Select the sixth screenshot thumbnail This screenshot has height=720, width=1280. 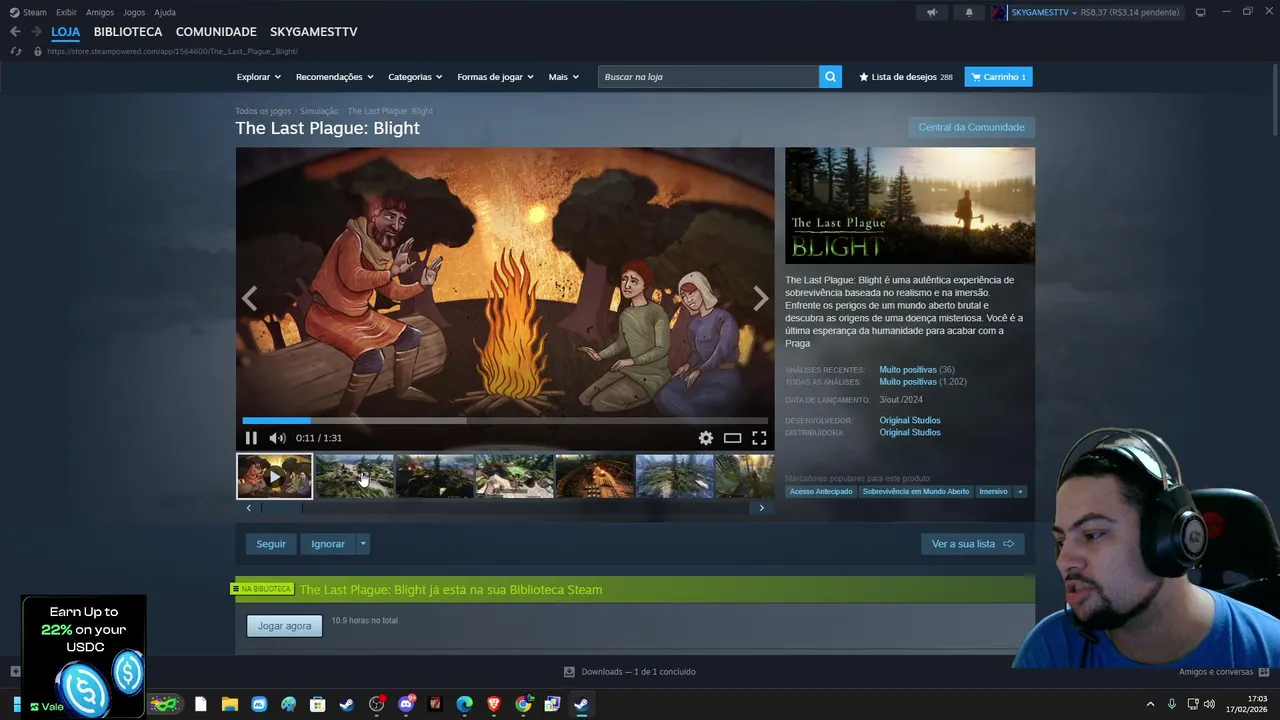tap(674, 476)
